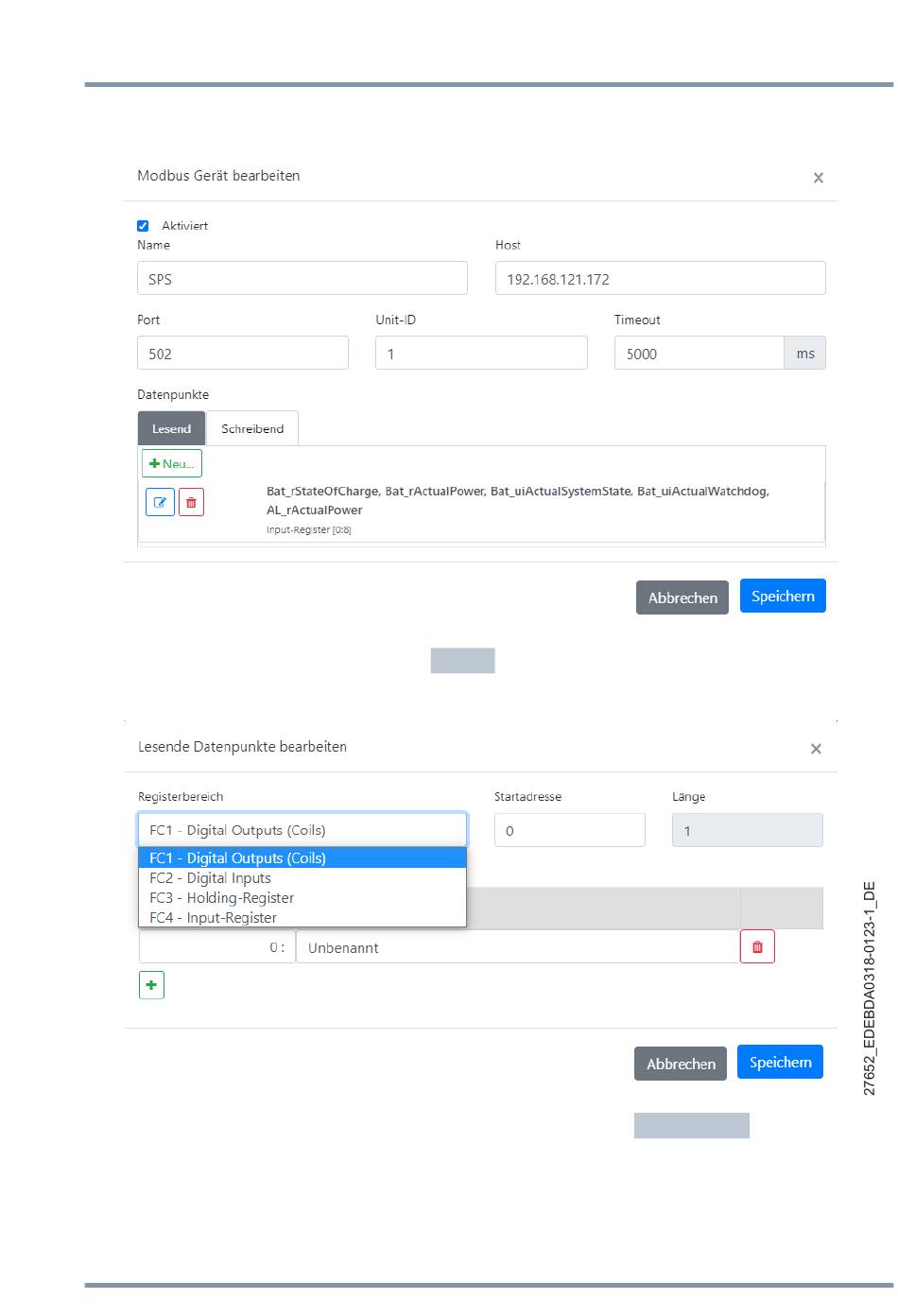Add new datapoint with Neu button
The image size is (898, 1316).
pos(172,463)
